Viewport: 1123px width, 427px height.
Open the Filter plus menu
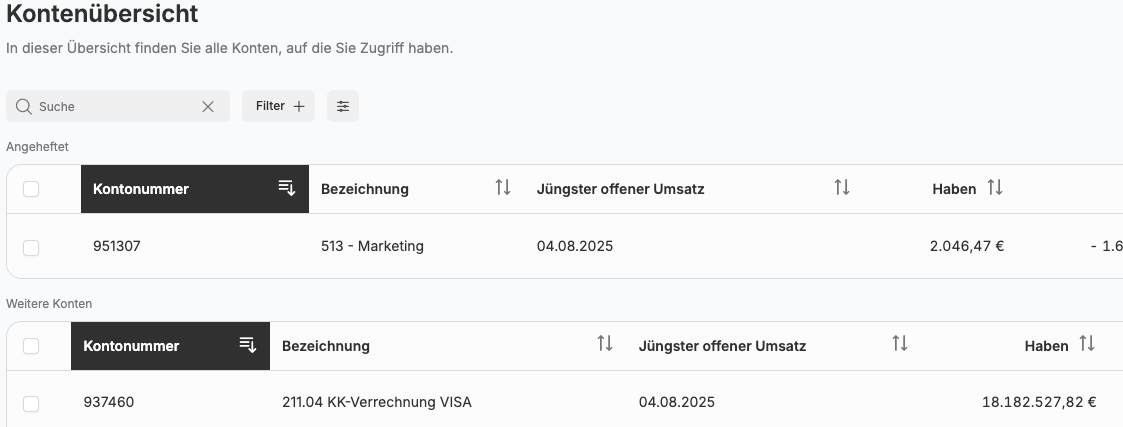(x=279, y=106)
